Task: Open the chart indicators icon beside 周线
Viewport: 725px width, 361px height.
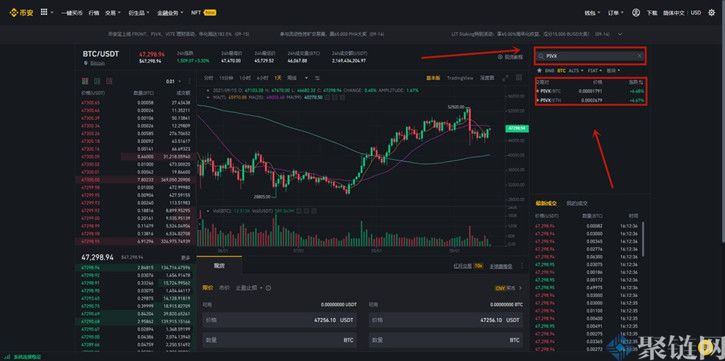Action: (317, 78)
